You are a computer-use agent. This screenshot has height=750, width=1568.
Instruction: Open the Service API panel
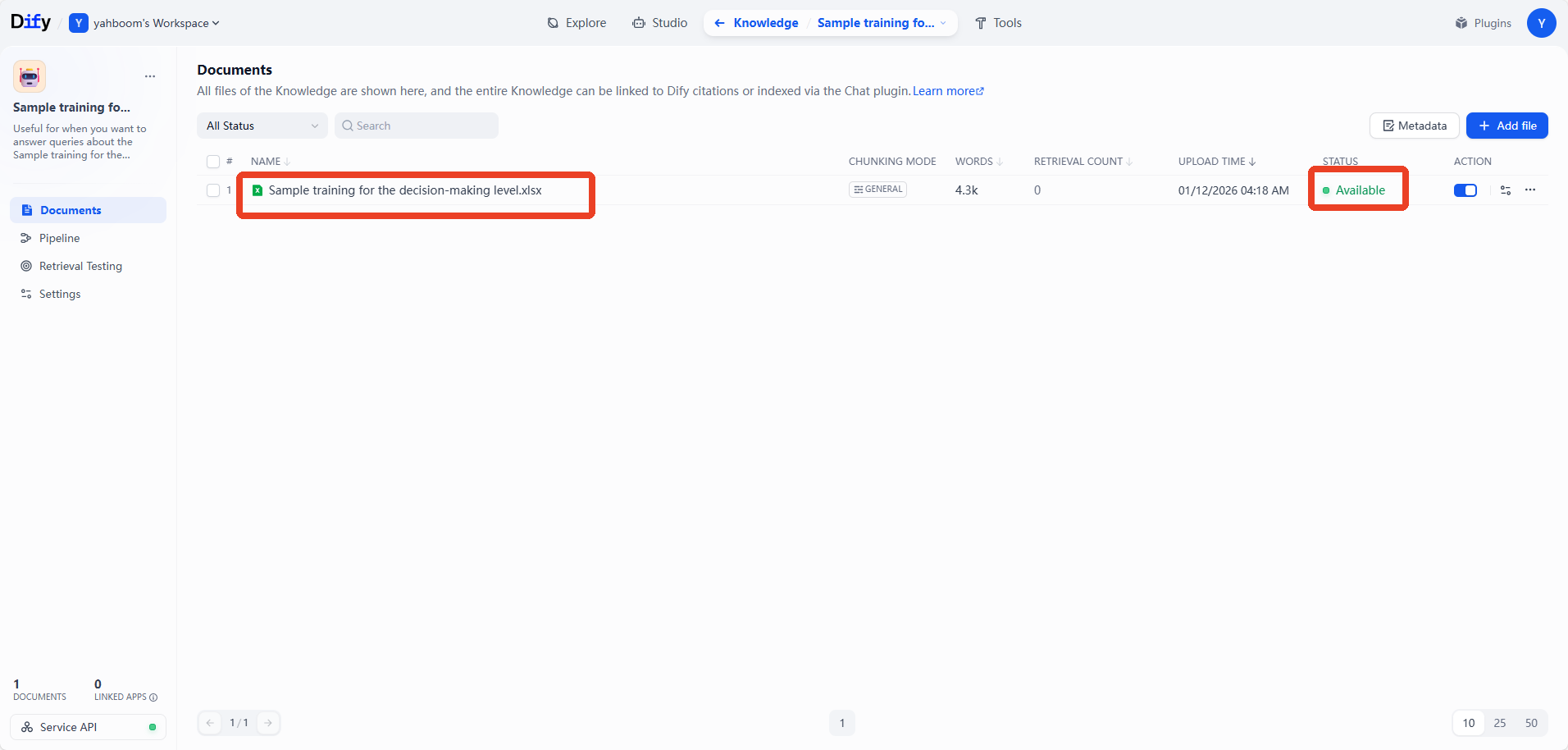point(88,727)
